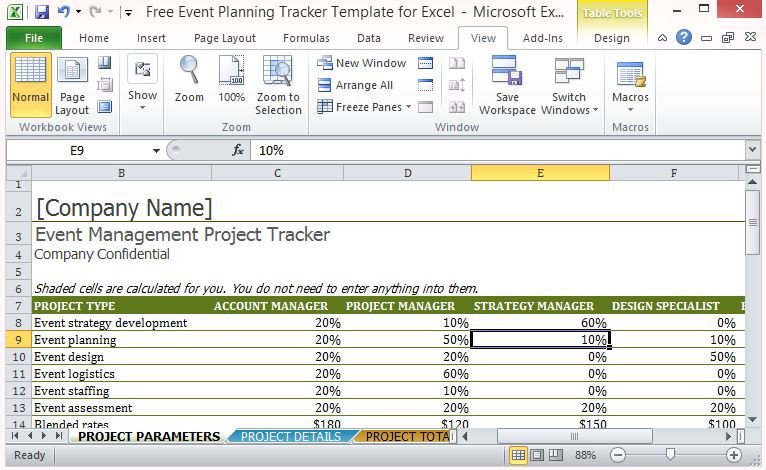Click the zoom in plus button
766x470 pixels.
coord(733,455)
